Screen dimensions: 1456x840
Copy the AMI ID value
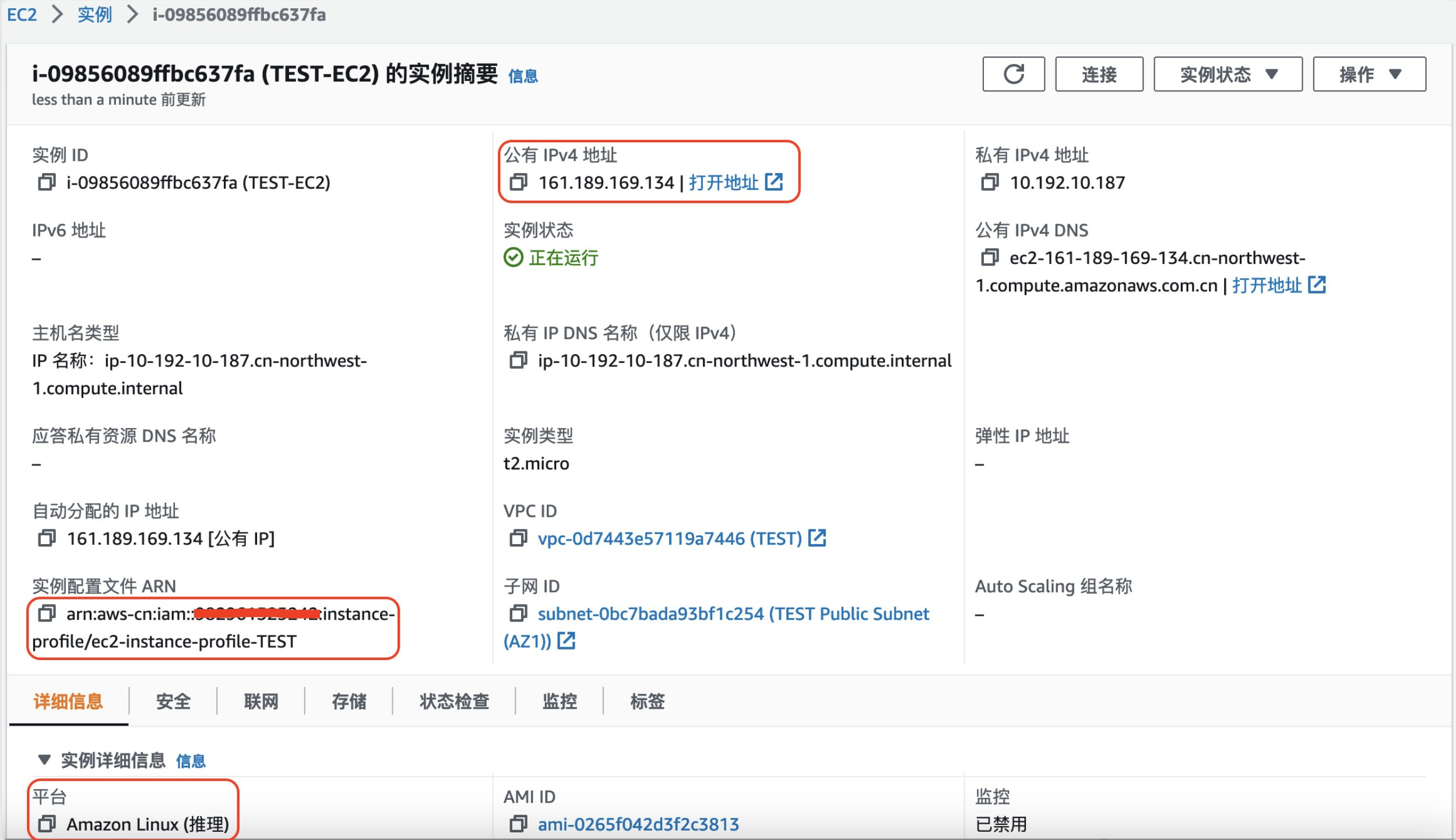tap(518, 824)
